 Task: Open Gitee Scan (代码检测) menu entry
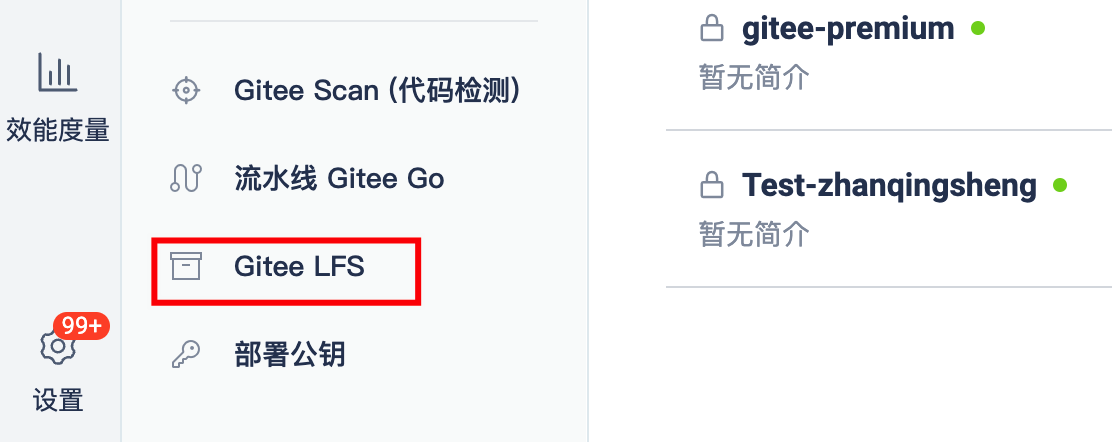tap(345, 91)
